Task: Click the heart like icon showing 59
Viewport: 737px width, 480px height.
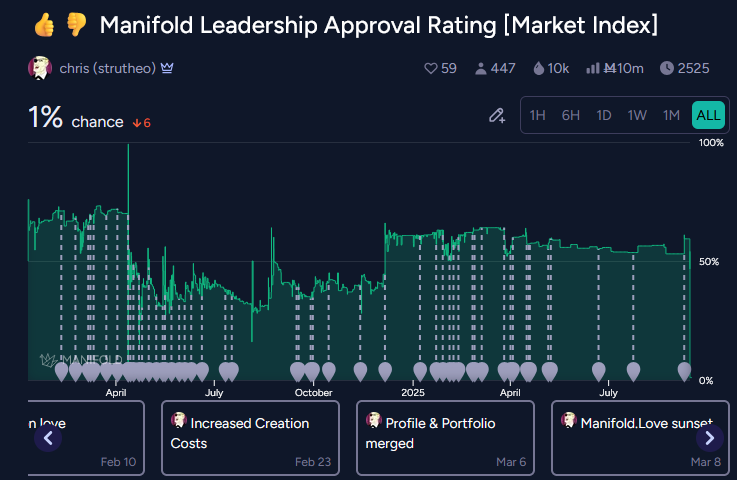Action: 431,69
